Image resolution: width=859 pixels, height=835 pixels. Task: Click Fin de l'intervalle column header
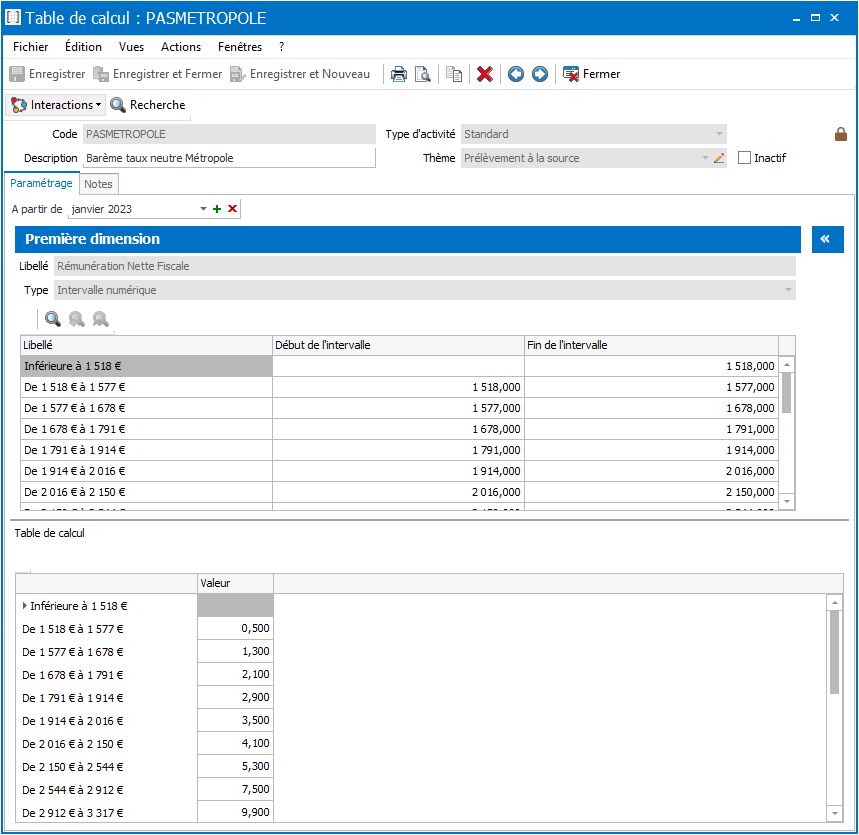point(651,345)
